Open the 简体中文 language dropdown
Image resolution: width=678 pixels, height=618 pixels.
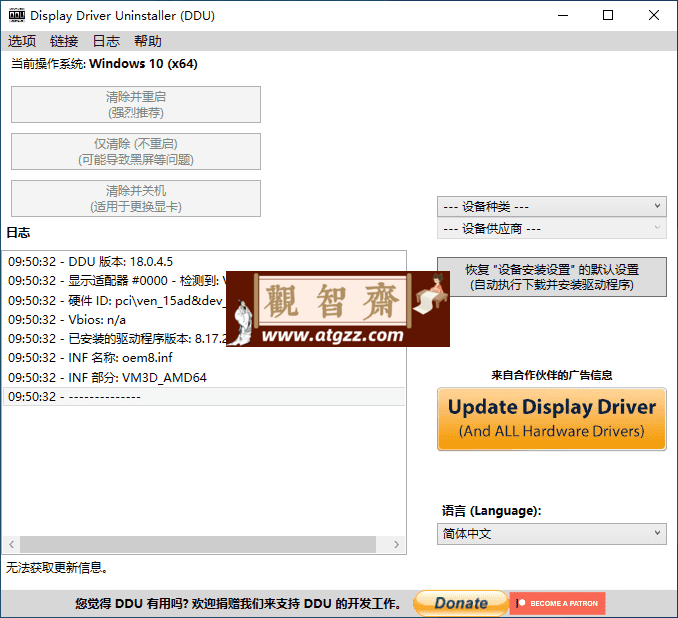click(552, 534)
